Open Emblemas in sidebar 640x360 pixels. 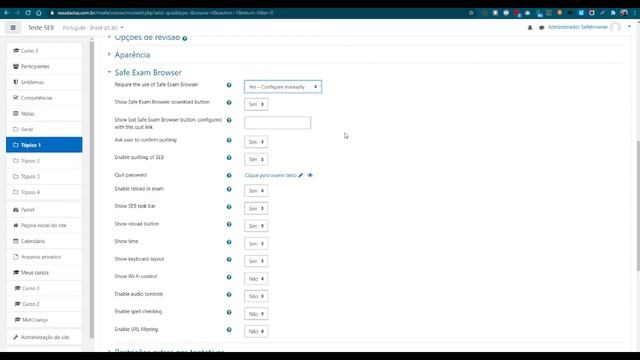tap(44, 82)
